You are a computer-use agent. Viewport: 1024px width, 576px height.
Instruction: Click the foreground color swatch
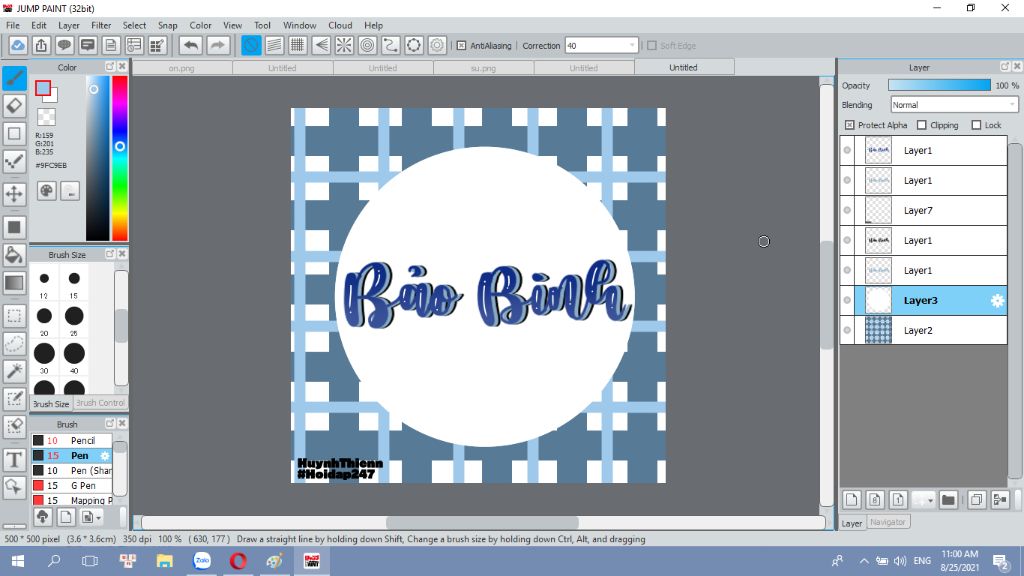click(x=43, y=88)
